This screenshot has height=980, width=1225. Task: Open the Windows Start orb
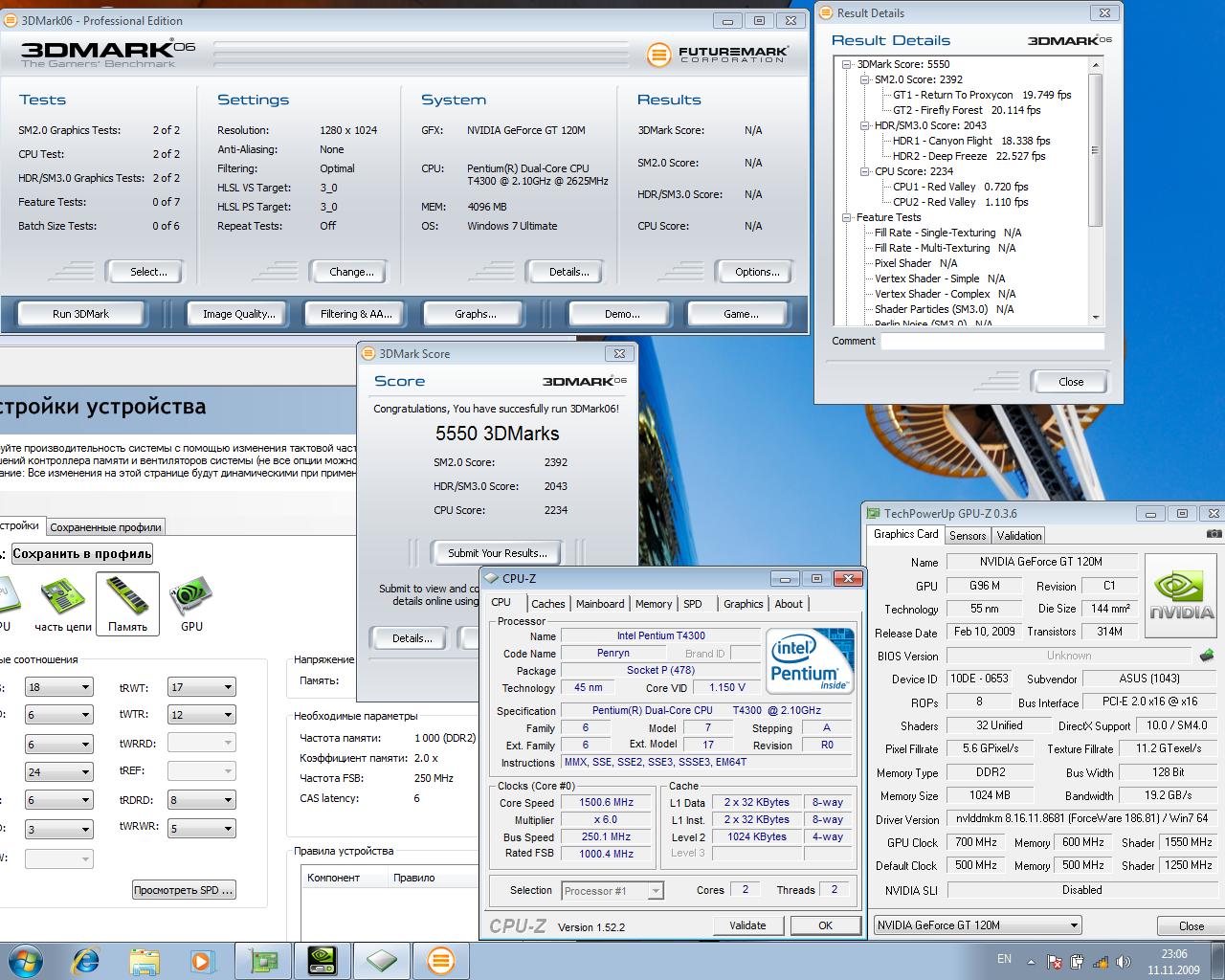25,960
